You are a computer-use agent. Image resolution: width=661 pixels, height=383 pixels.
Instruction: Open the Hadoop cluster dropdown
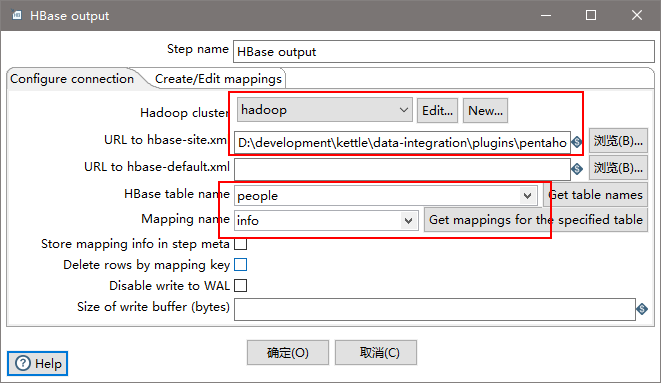tap(324, 110)
